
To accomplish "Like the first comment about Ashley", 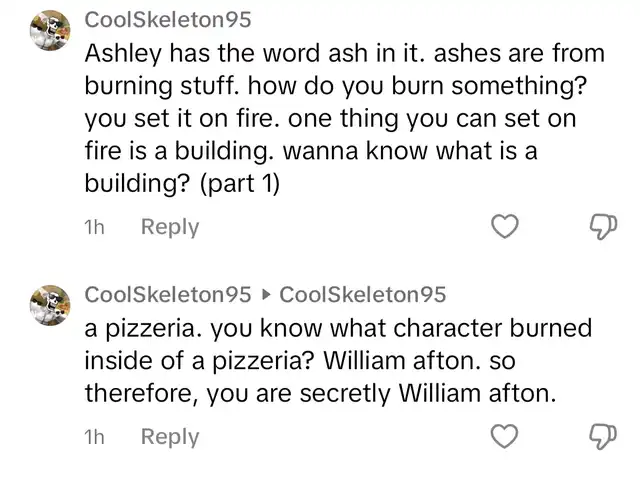I will (508, 228).
